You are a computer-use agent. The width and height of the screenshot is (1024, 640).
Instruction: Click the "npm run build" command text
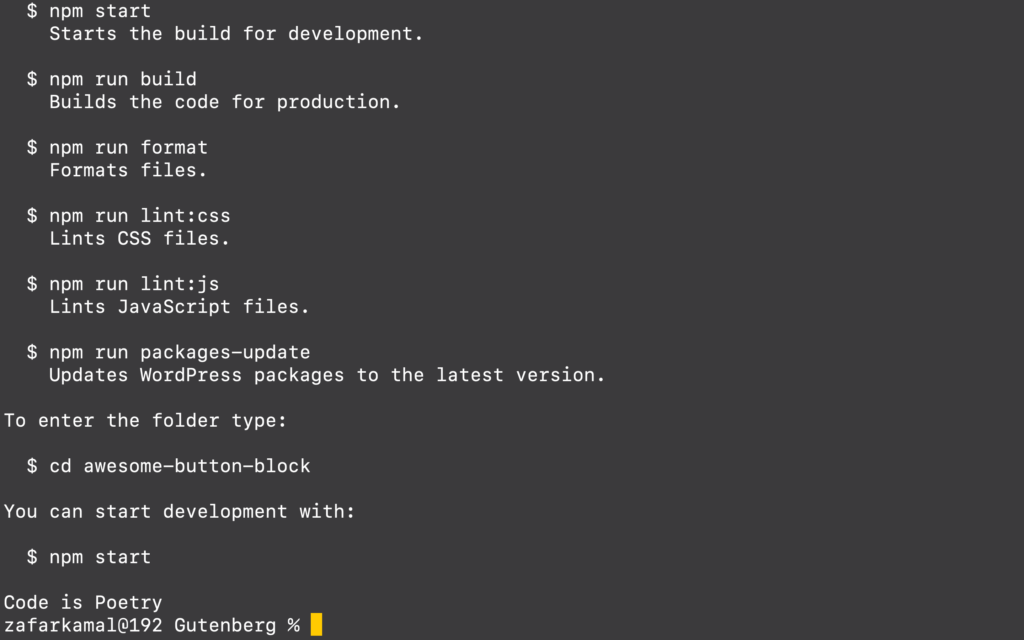click(x=122, y=79)
